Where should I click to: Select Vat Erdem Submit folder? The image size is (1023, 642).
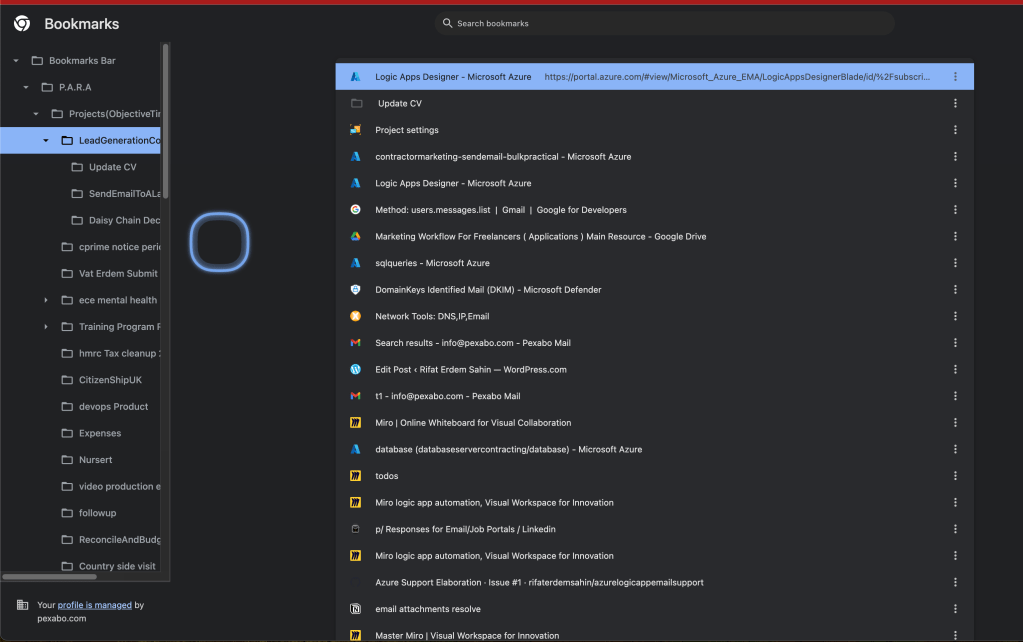point(110,274)
